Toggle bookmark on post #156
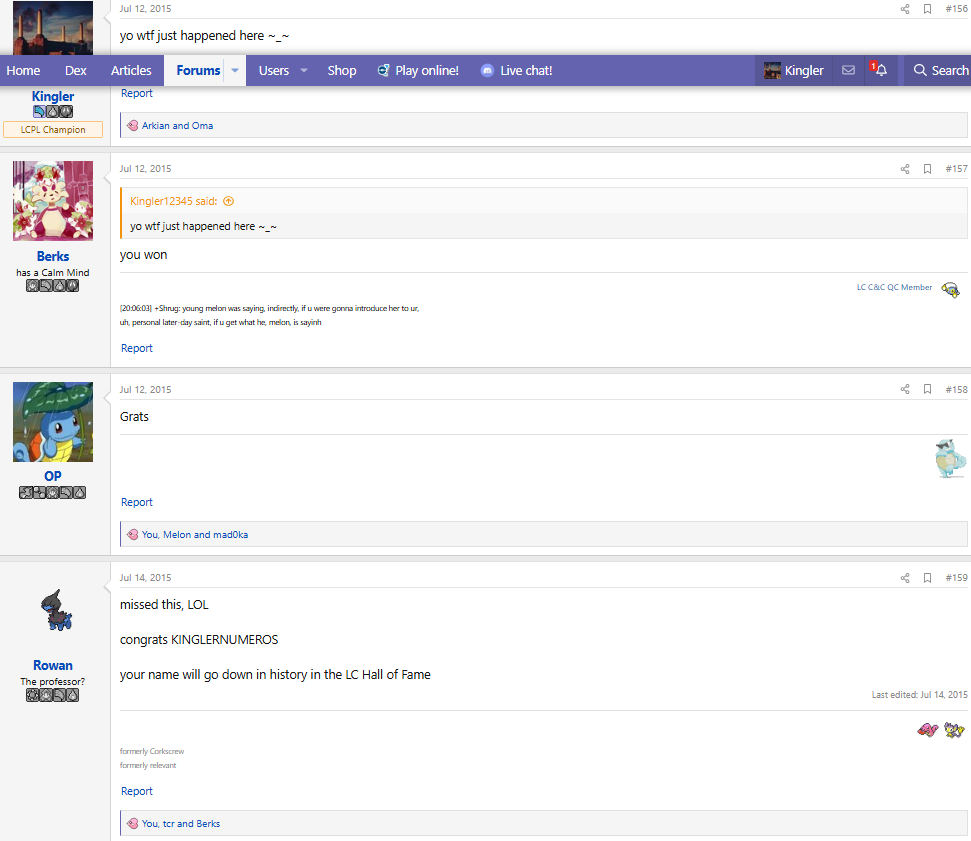The image size is (971, 841). [927, 9]
